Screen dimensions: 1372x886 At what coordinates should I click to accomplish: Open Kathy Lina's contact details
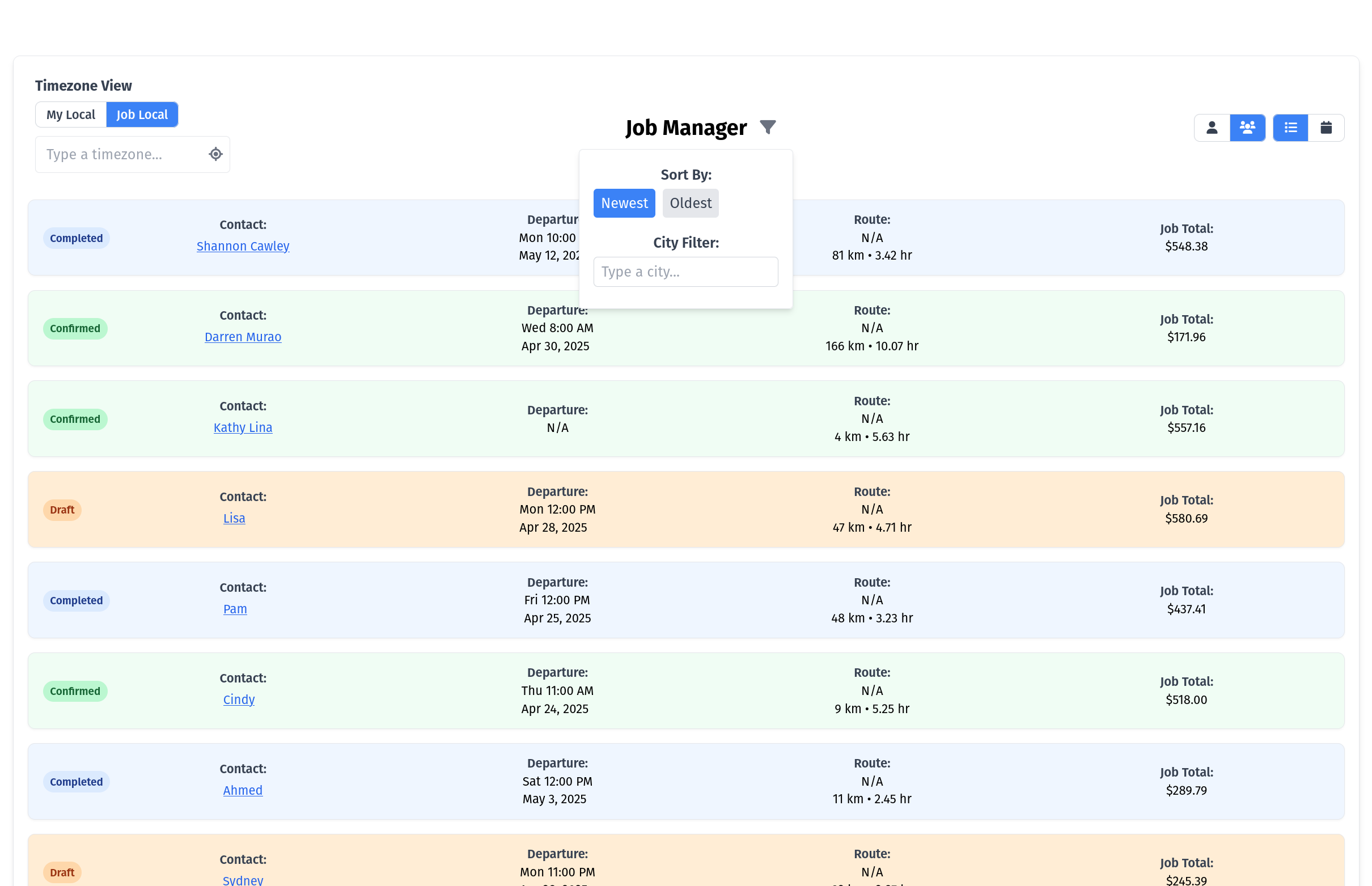click(243, 427)
